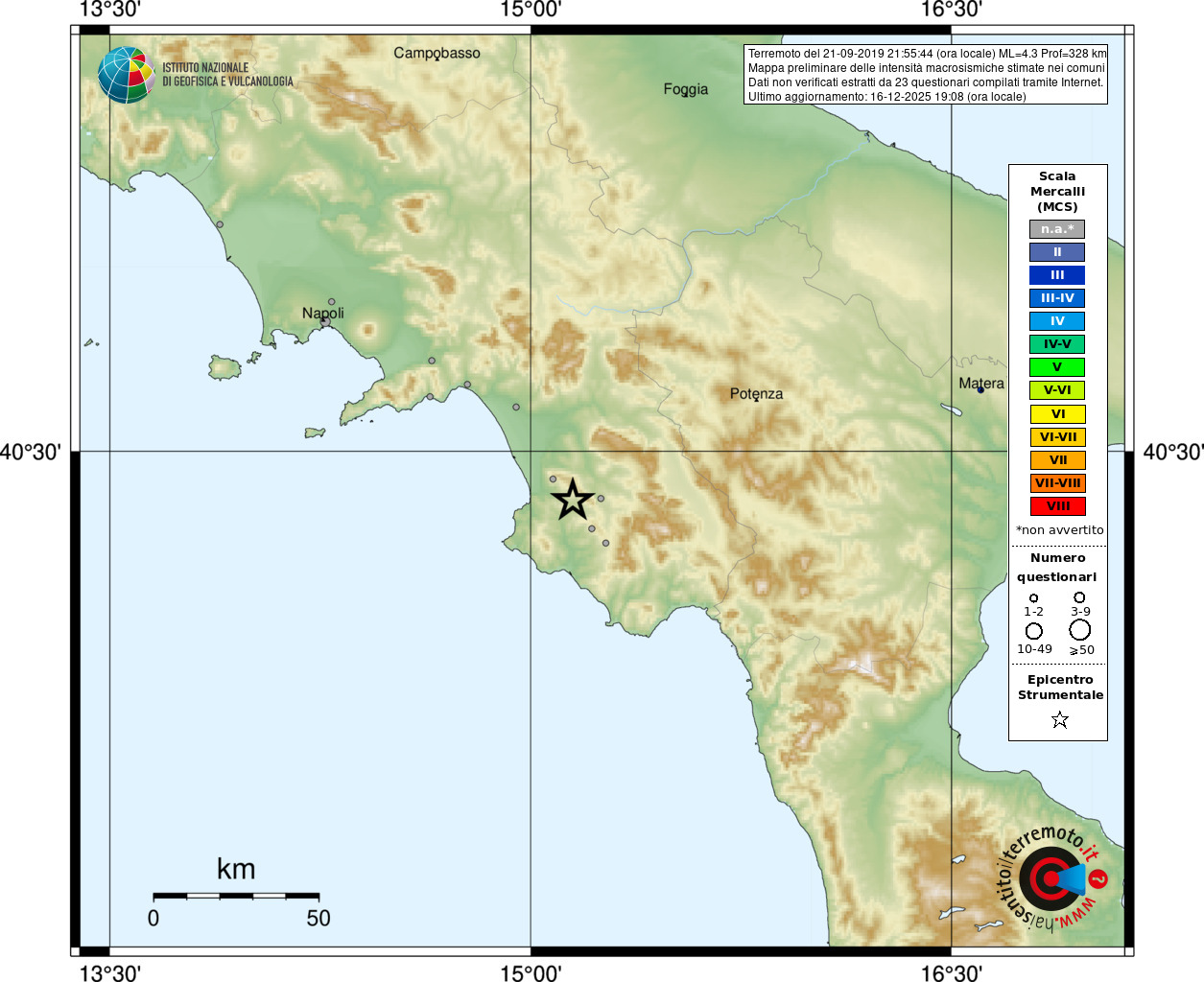1204x982 pixels.
Task: Select the yellow VI intensity swatch
Action: click(1057, 414)
